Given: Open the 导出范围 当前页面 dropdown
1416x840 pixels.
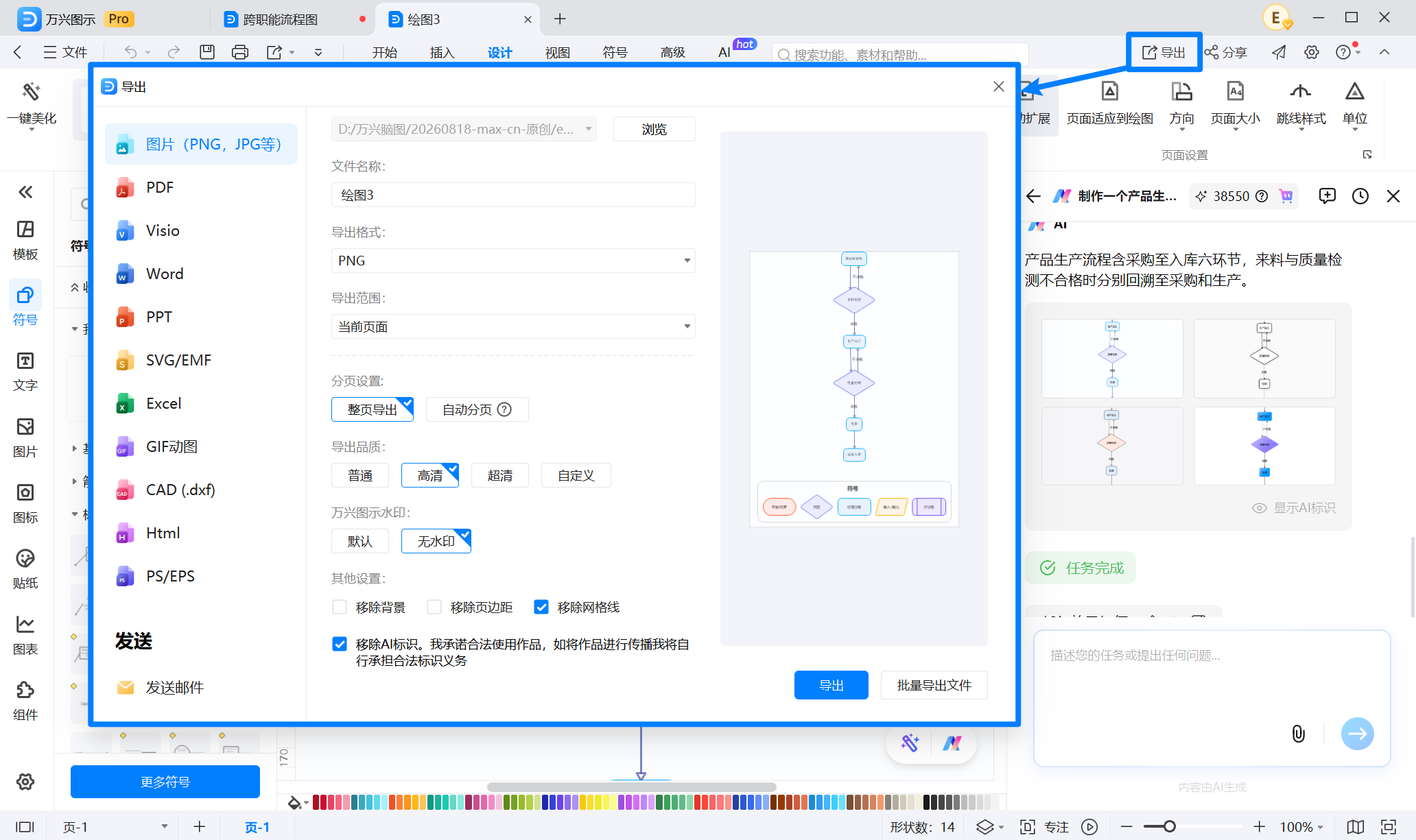Looking at the screenshot, I should tap(513, 326).
